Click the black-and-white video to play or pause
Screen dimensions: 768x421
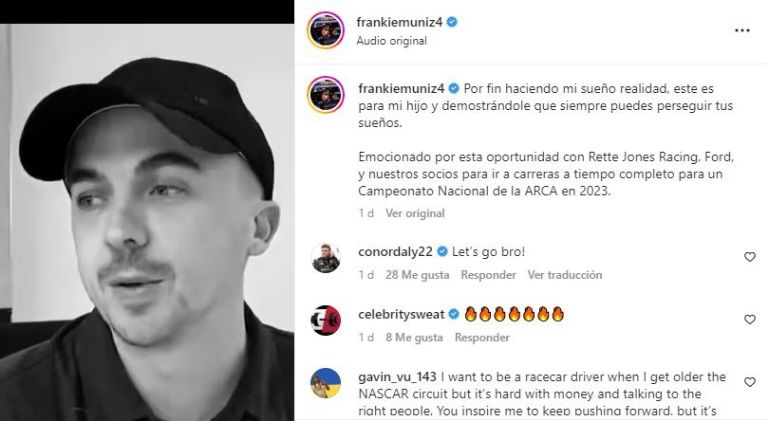click(x=147, y=222)
